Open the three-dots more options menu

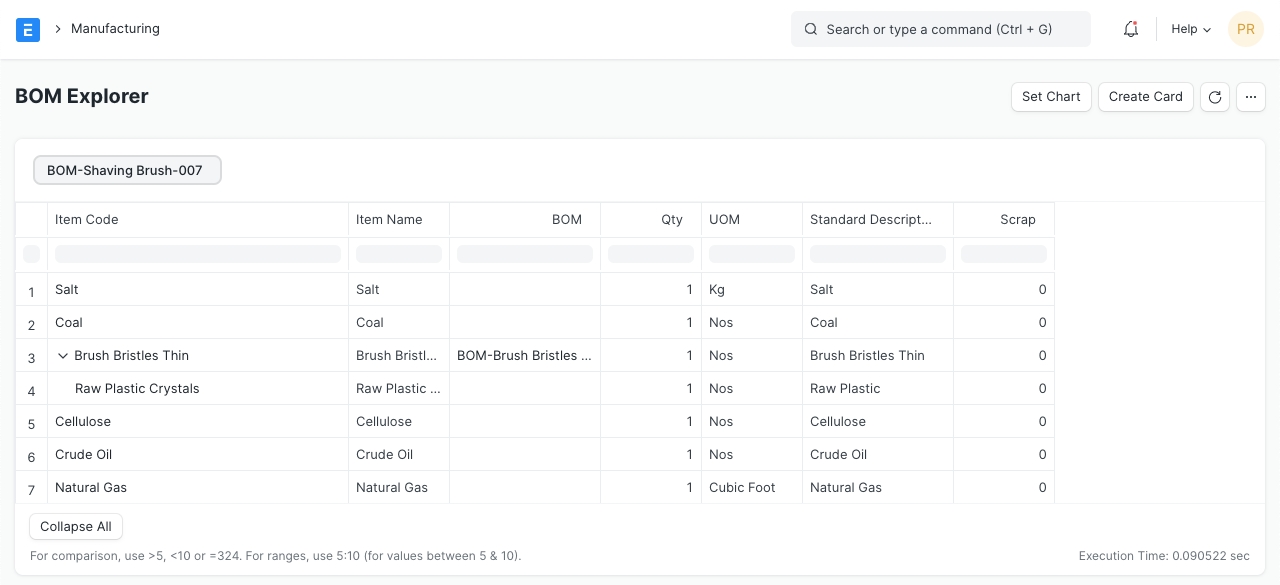click(1251, 97)
